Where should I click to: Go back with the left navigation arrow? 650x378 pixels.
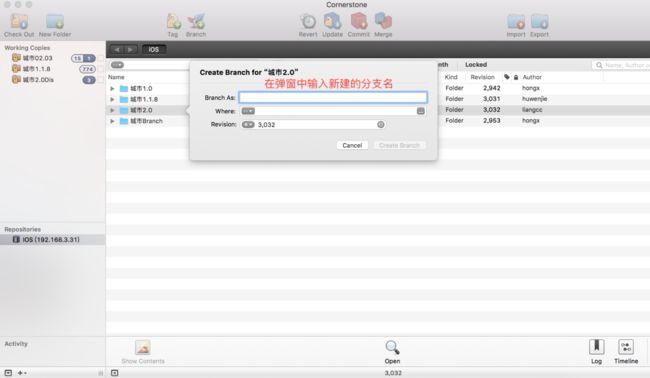click(117, 50)
